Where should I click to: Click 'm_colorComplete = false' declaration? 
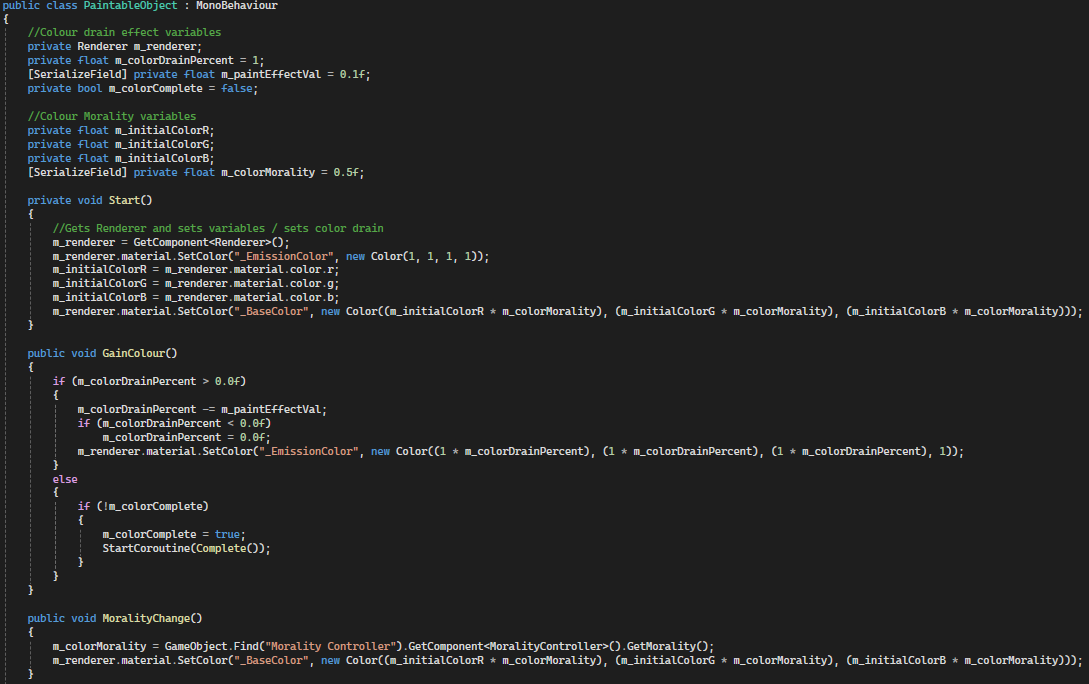coord(181,88)
